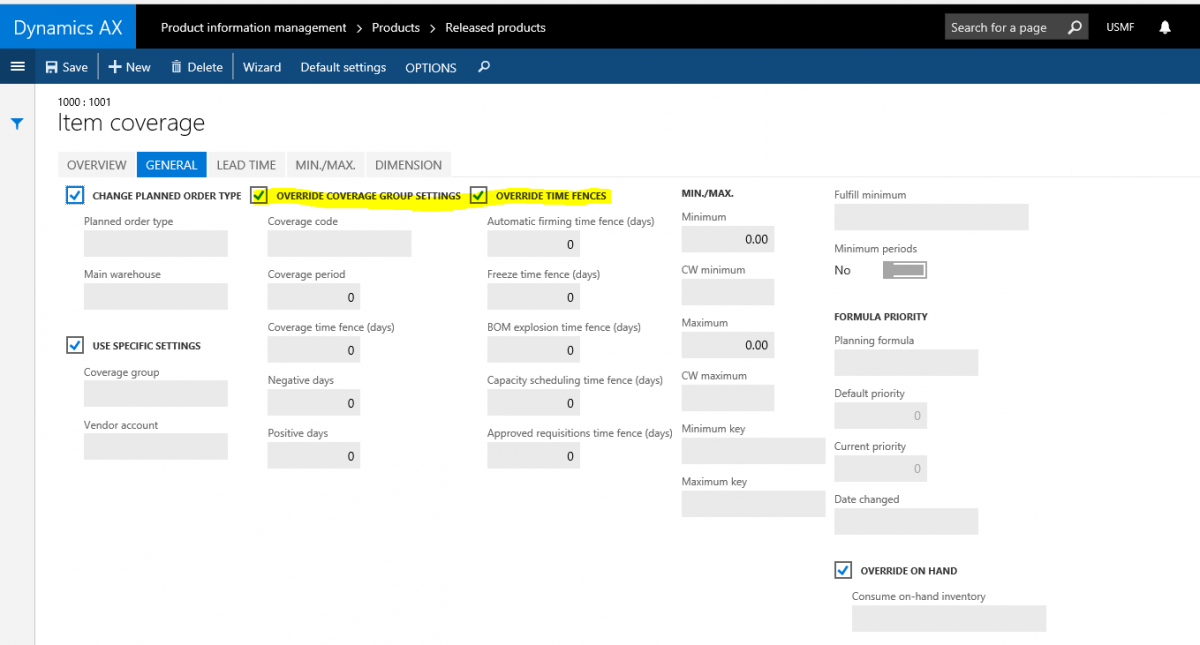
Task: Switch the Minimum periods toggle
Action: [x=905, y=270]
